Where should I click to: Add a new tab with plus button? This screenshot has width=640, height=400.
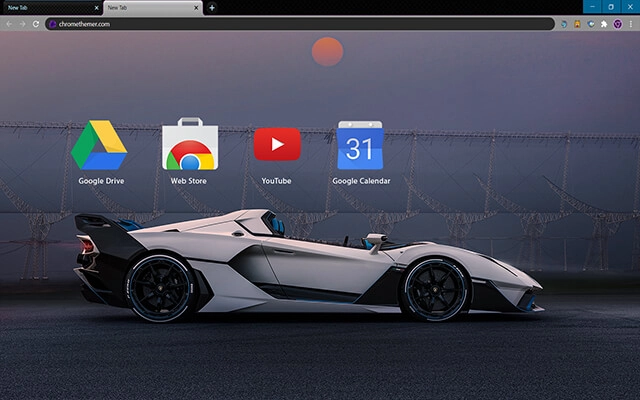[212, 7]
